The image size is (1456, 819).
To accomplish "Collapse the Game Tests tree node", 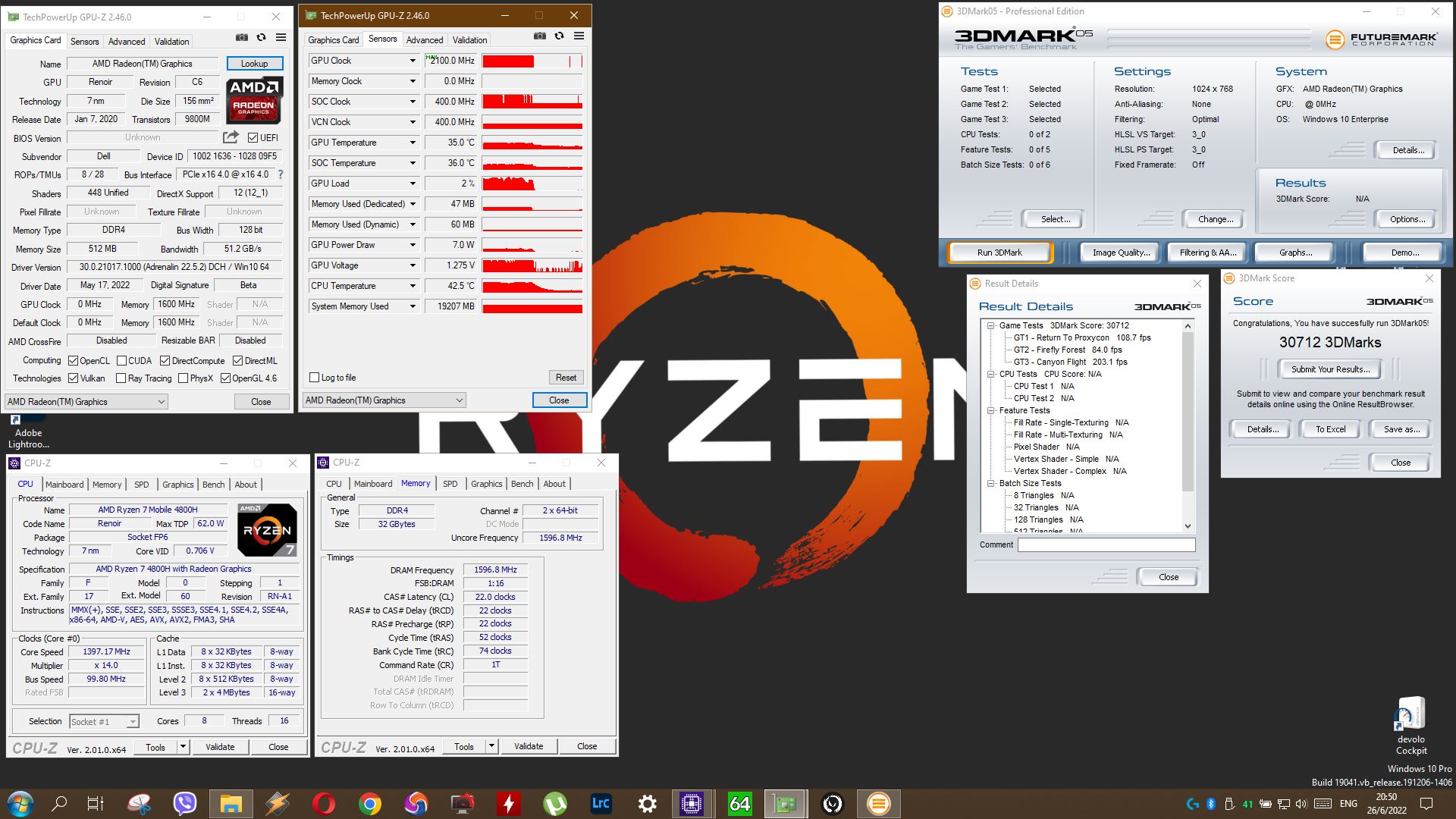I will coord(990,325).
